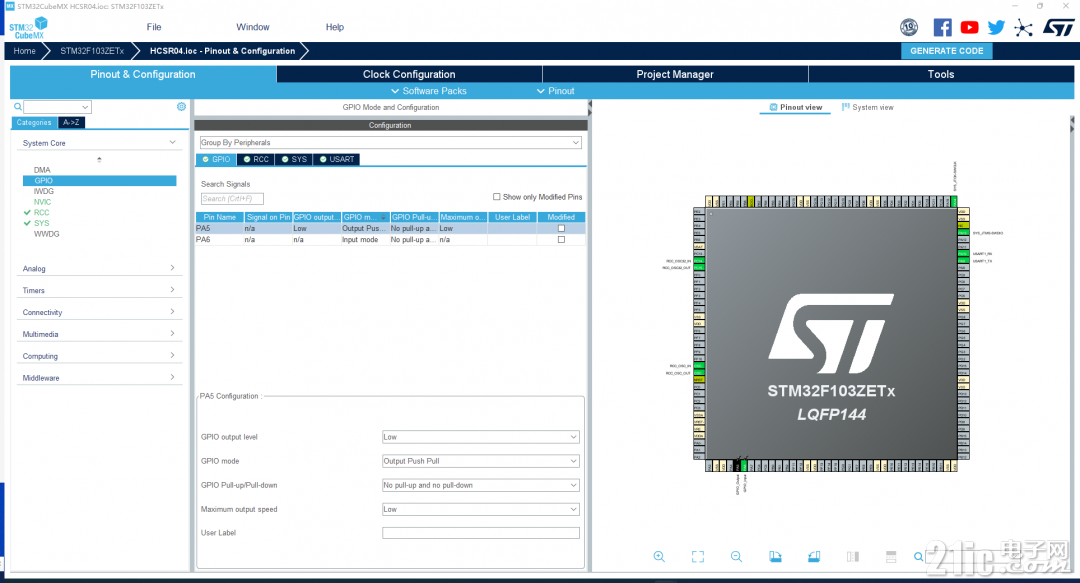Open the GPIO Pull-up/Pull-down dropdown
Screen dimensions: 1080x583
coord(481,485)
